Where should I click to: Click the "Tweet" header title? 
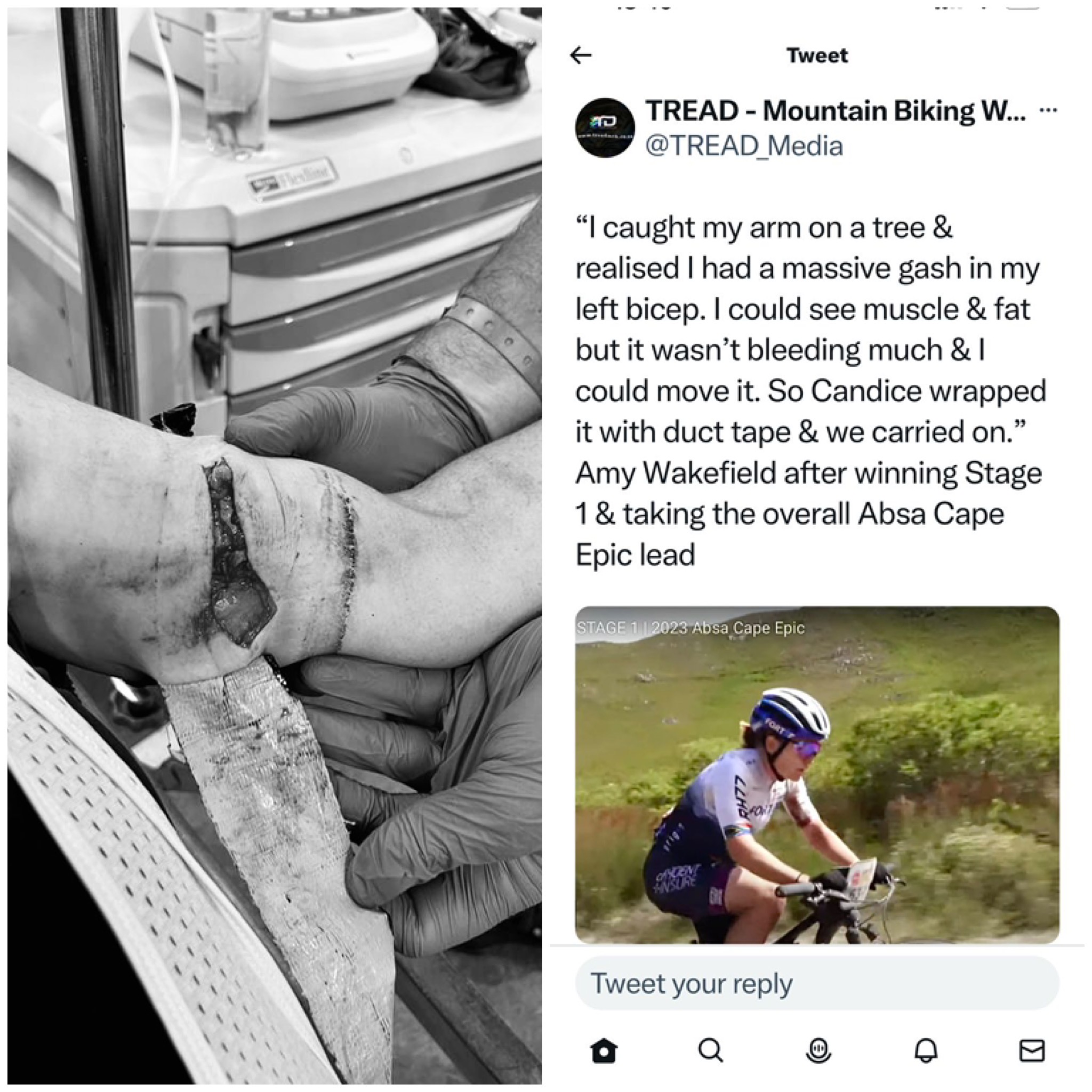[817, 55]
